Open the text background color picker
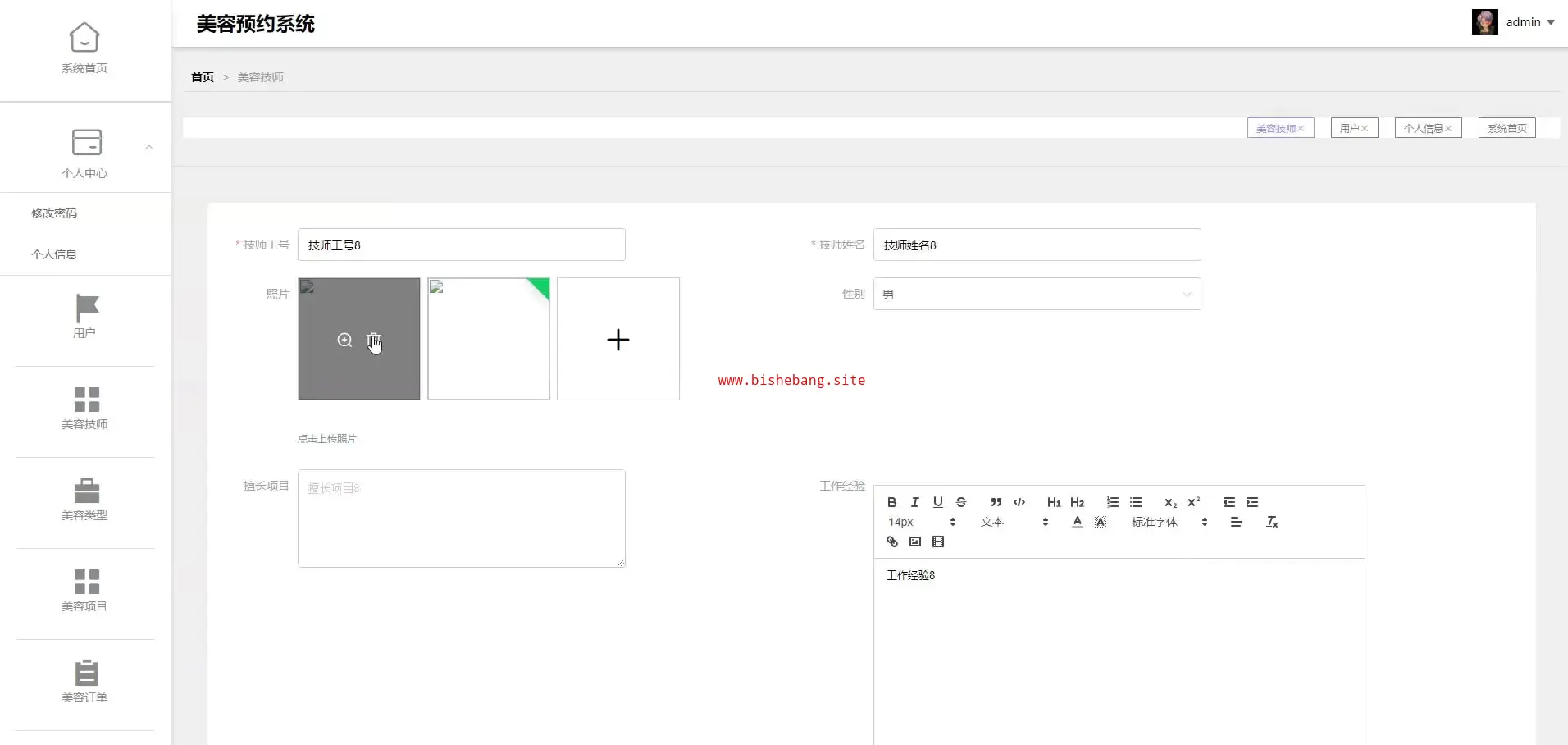The image size is (1568, 745). 1101,522
